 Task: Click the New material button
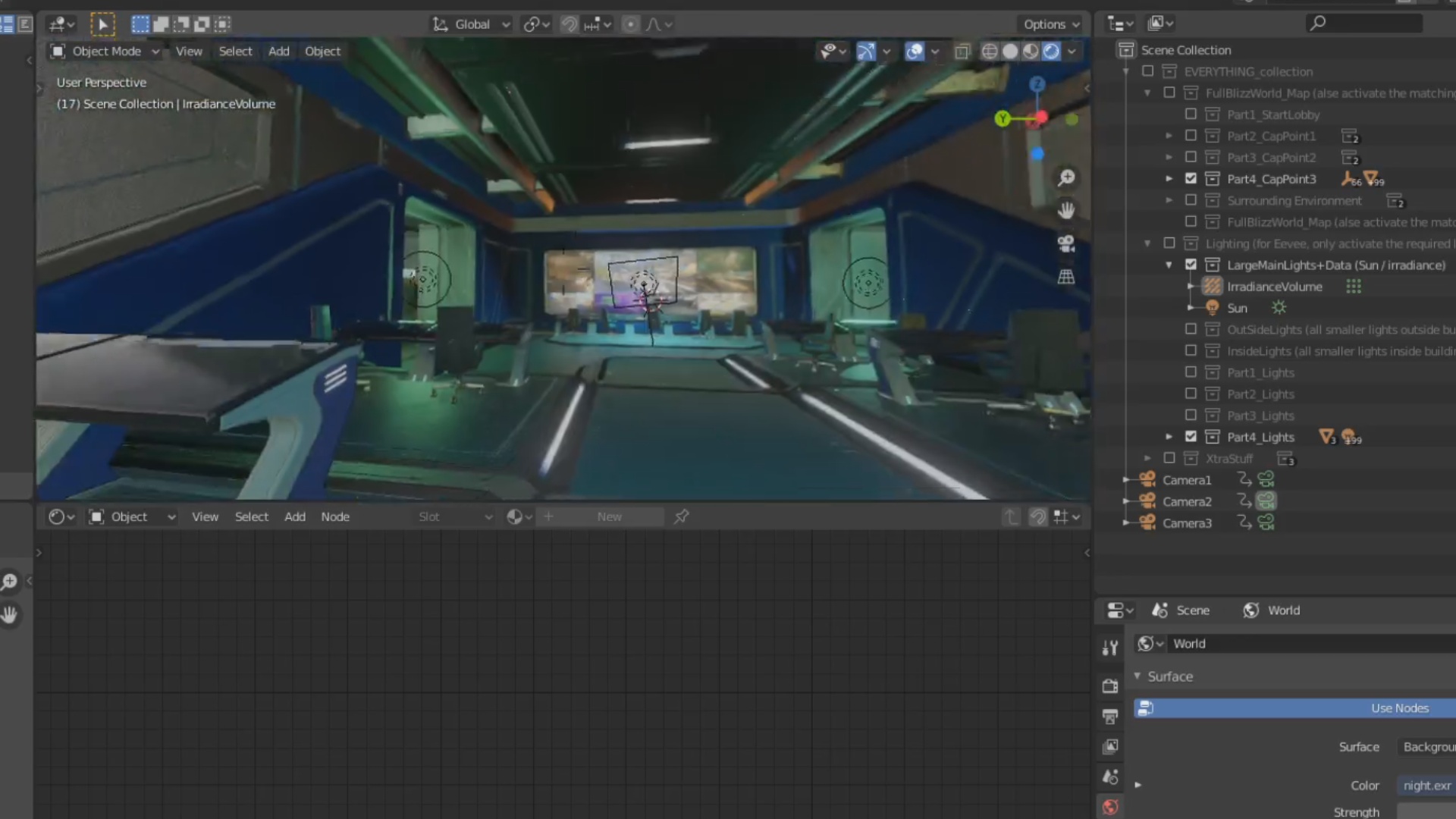pyautogui.click(x=610, y=516)
